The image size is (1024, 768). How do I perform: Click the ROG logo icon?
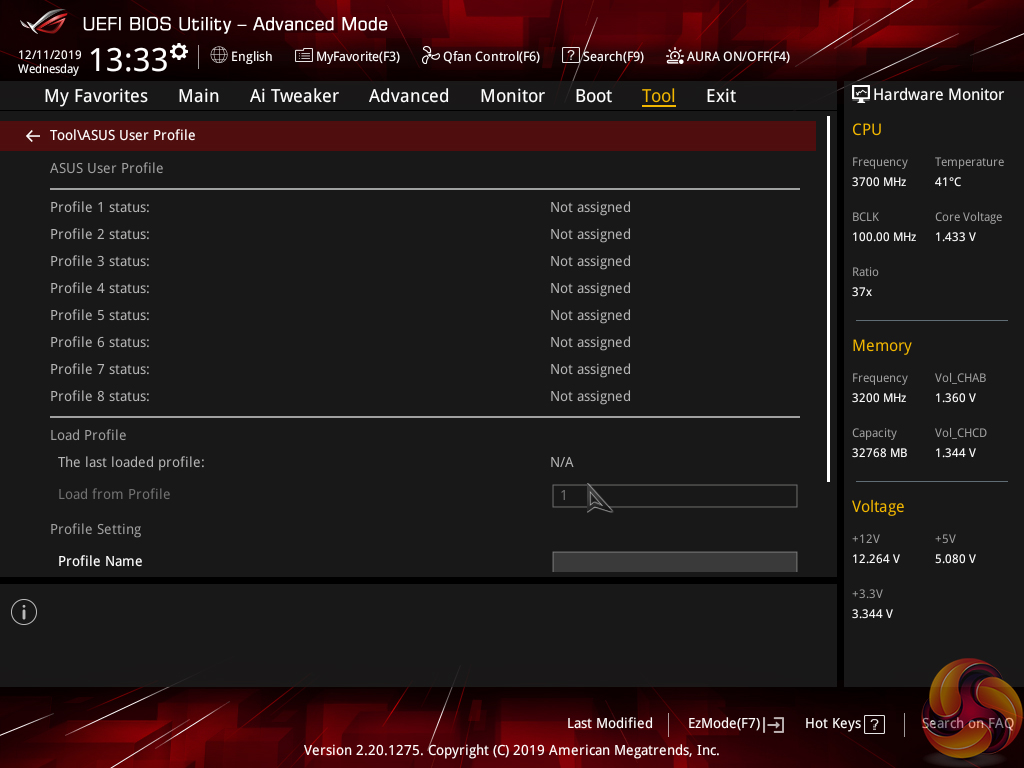click(x=44, y=22)
